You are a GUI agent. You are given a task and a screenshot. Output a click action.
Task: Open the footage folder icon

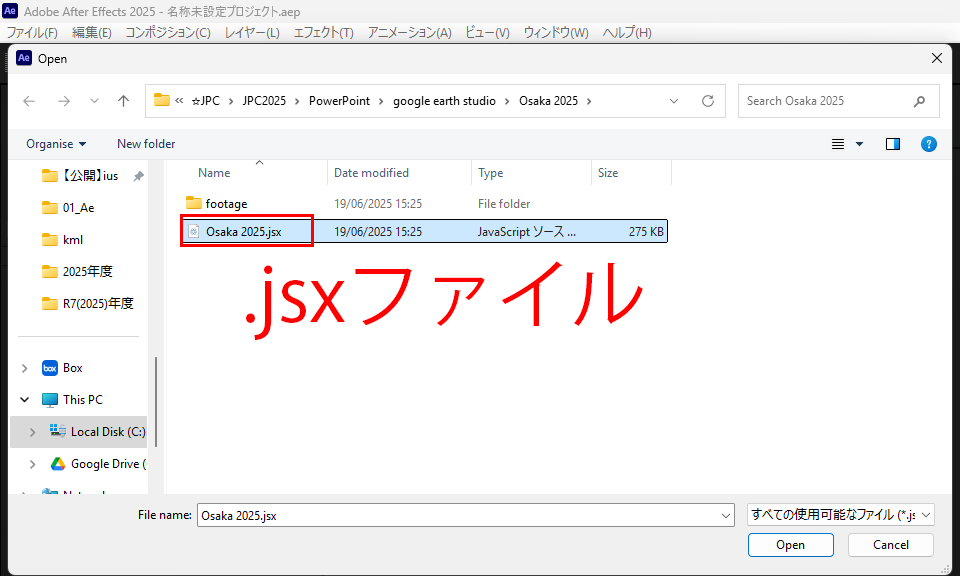click(x=194, y=204)
